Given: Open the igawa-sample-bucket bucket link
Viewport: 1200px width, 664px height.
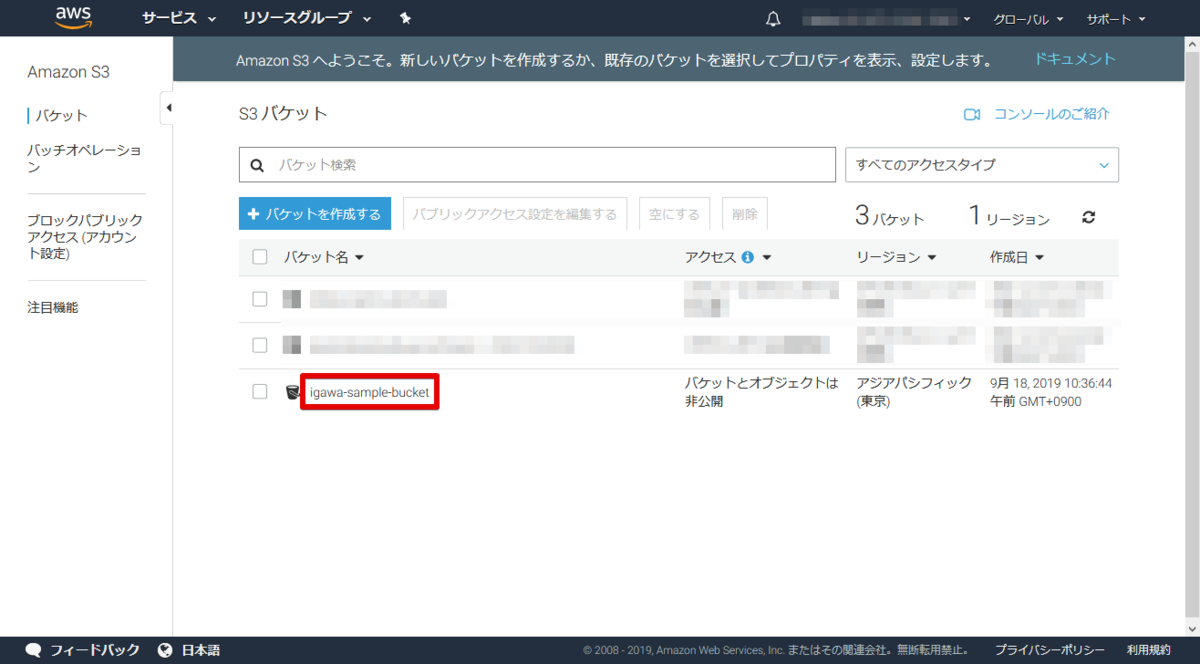Looking at the screenshot, I should [x=369, y=392].
